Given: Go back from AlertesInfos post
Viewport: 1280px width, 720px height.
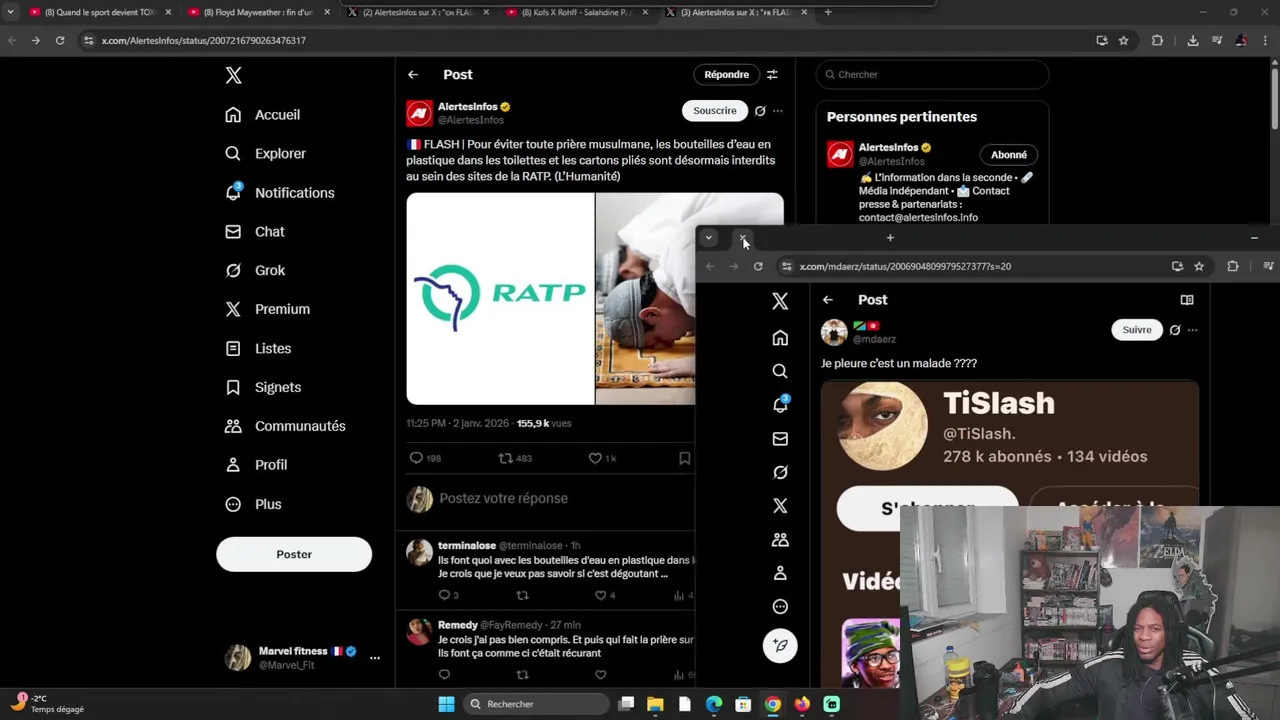Looking at the screenshot, I should [413, 75].
